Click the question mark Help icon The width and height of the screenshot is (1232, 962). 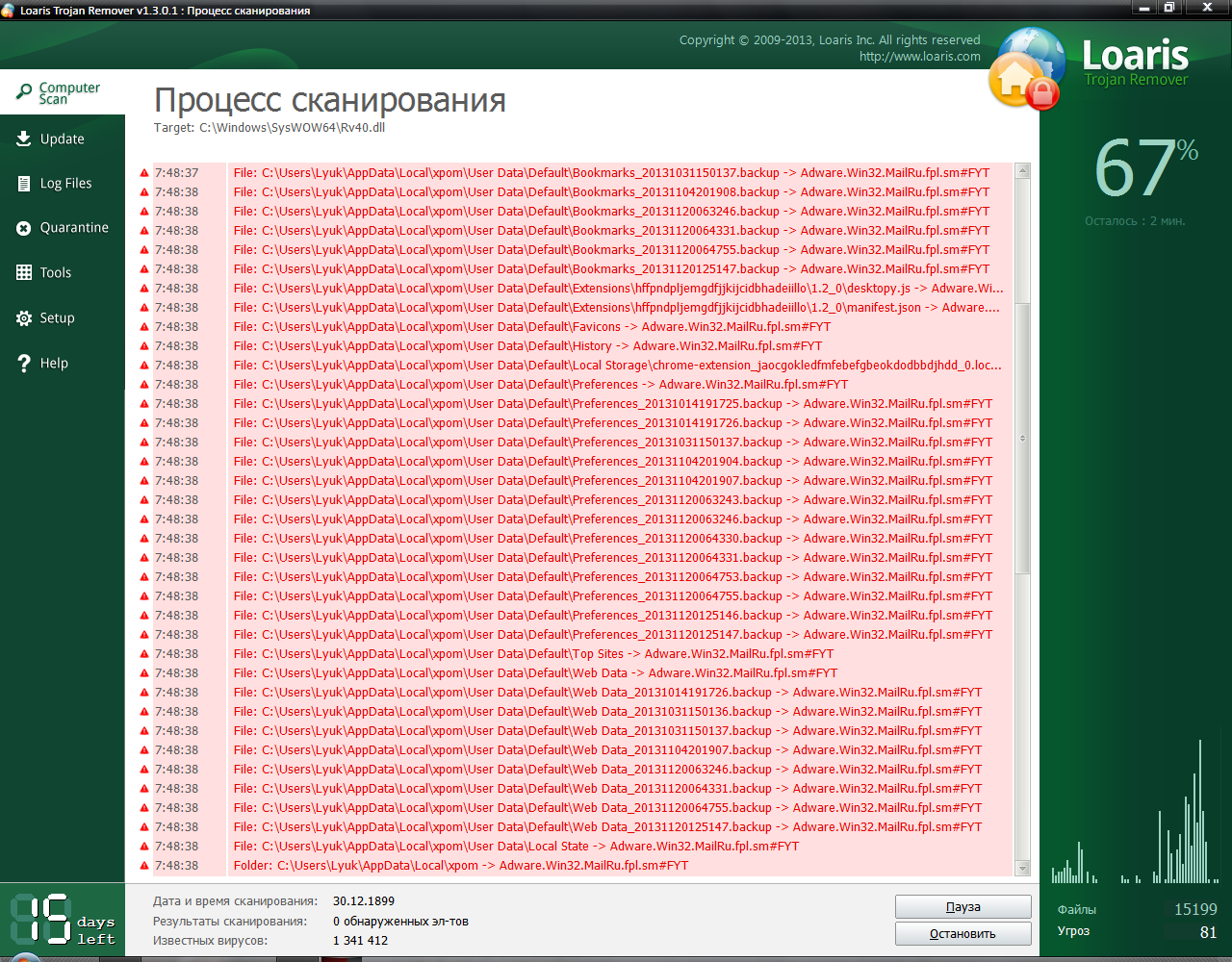[x=24, y=363]
